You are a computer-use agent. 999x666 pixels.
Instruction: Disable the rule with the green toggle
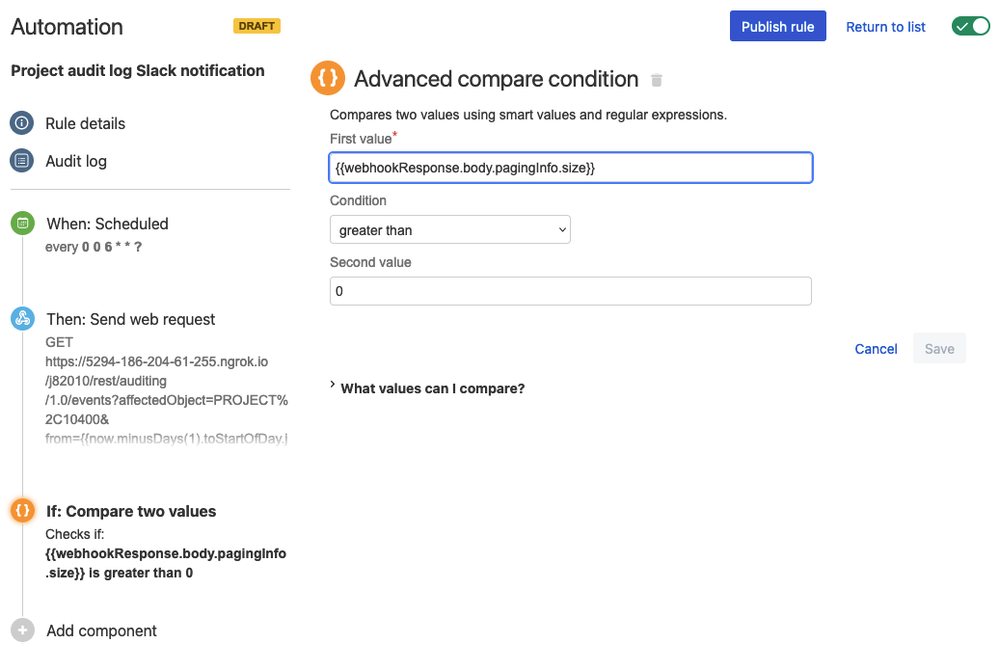970,25
